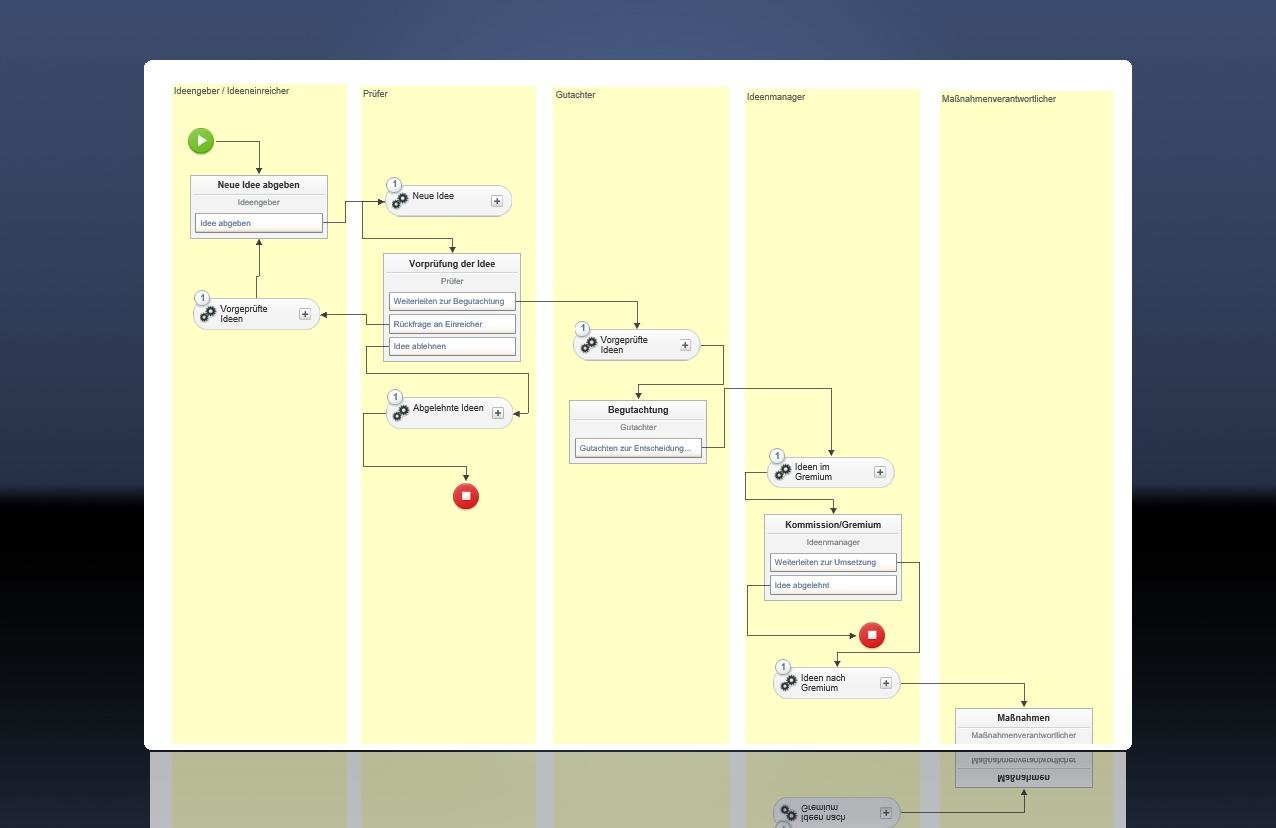Click Rückfrage an Einreicher action
Screen dimensions: 1276x828
(452, 324)
